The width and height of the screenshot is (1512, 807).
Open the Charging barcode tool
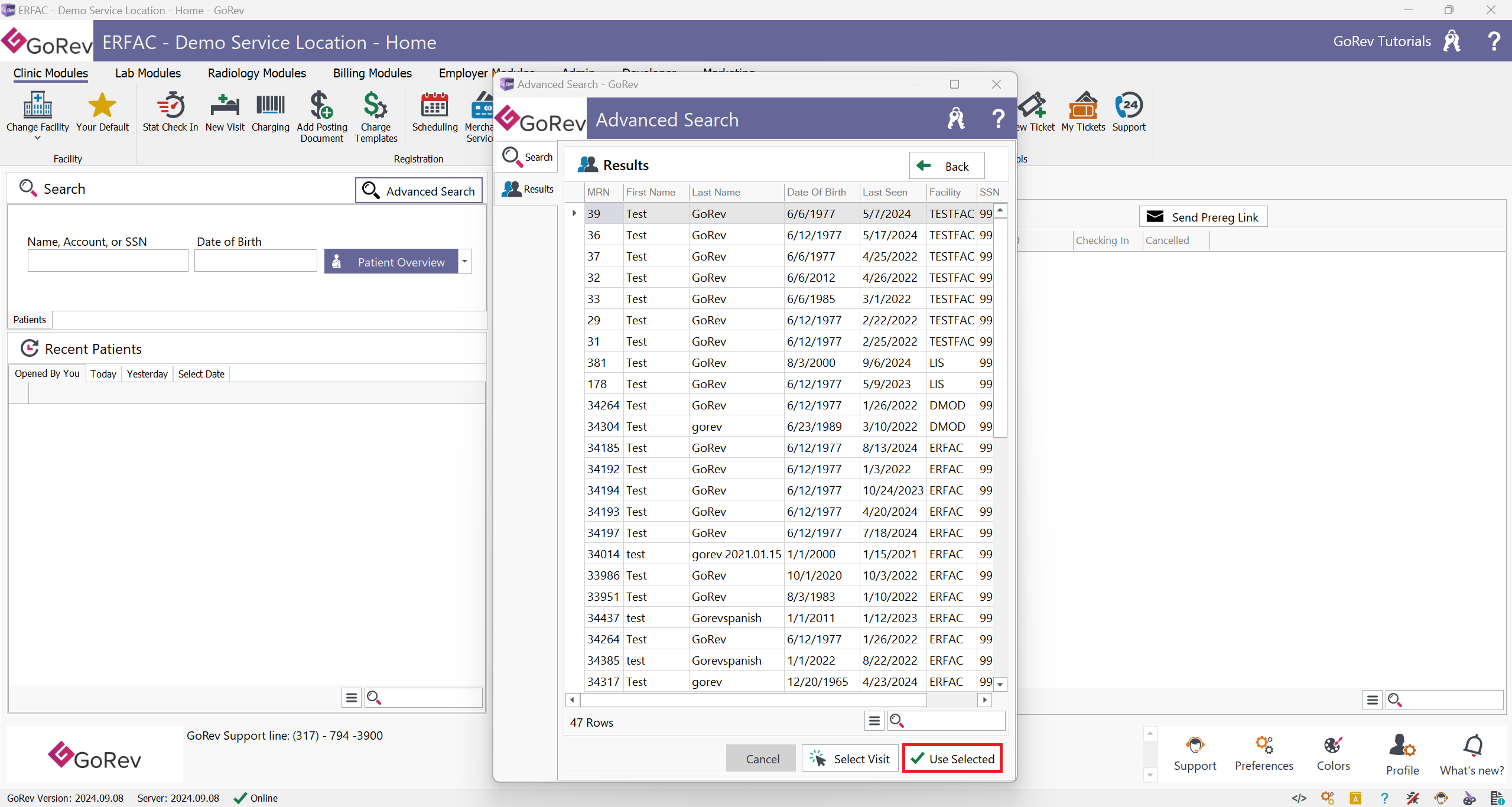click(271, 105)
